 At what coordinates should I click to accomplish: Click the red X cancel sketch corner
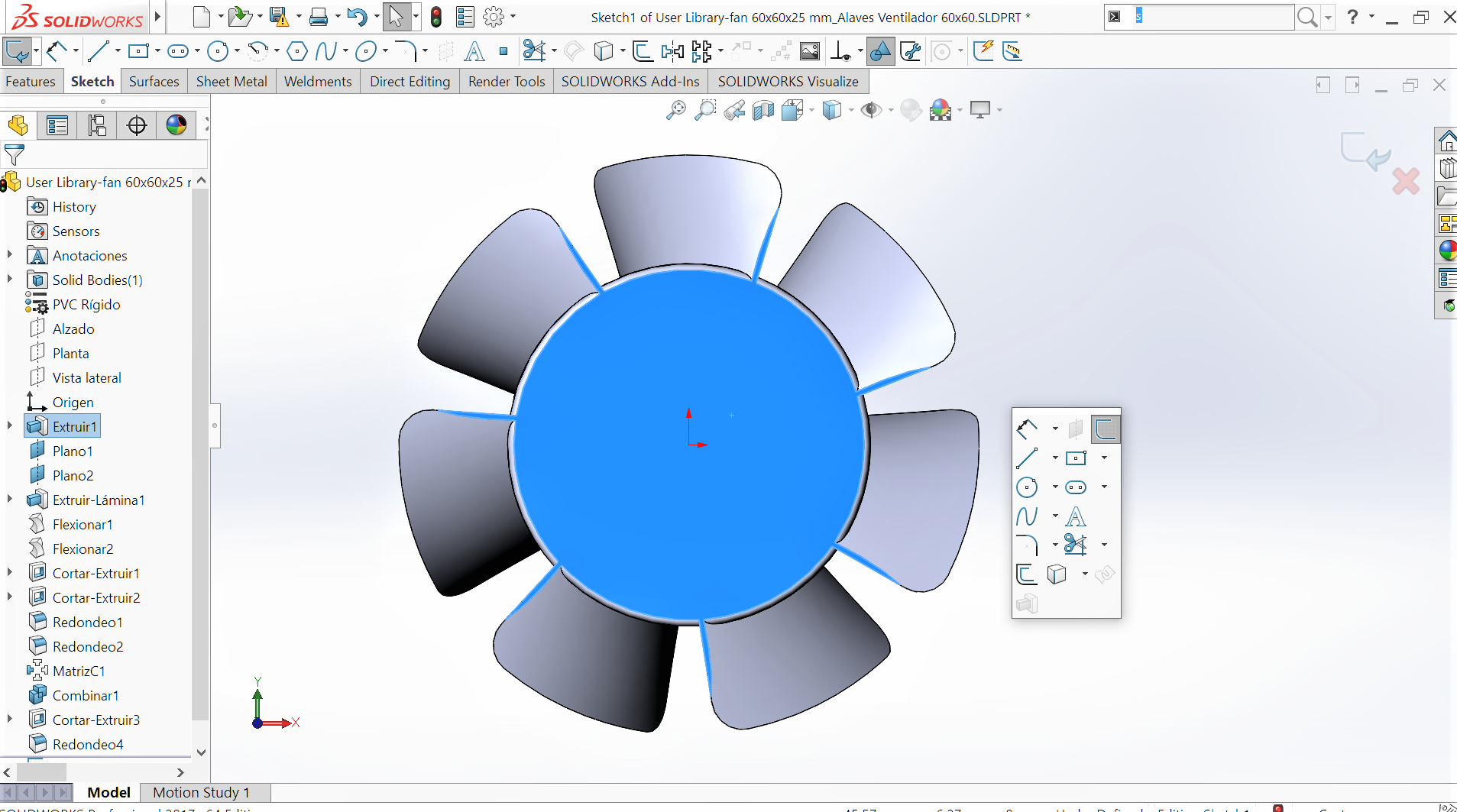(x=1405, y=181)
